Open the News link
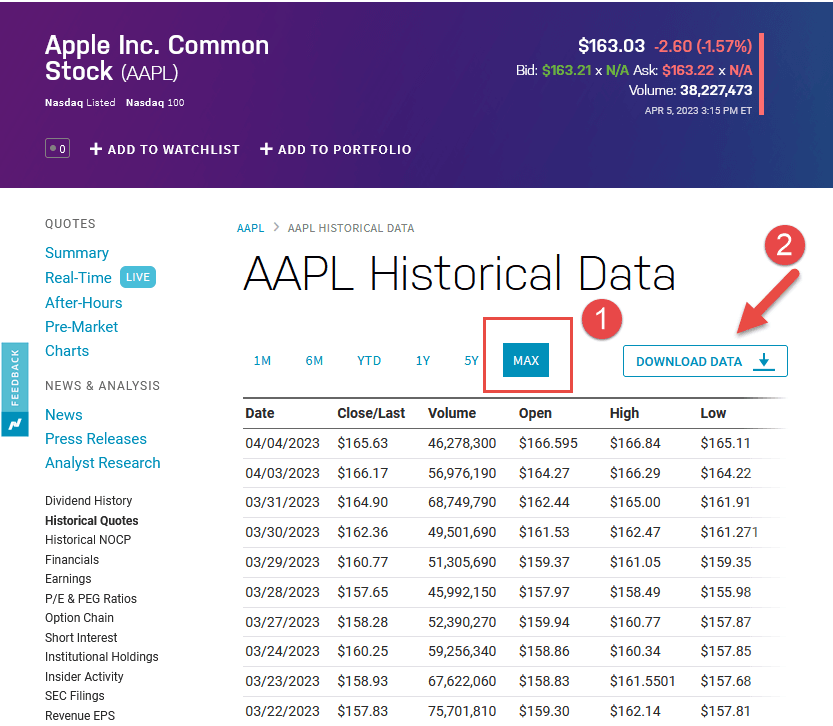 point(64,415)
